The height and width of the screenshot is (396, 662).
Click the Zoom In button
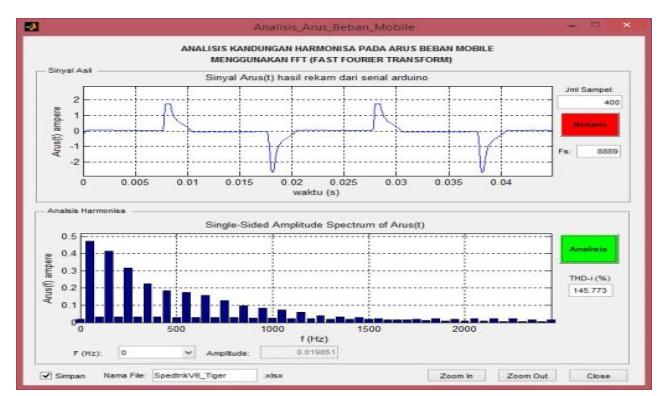pyautogui.click(x=456, y=376)
